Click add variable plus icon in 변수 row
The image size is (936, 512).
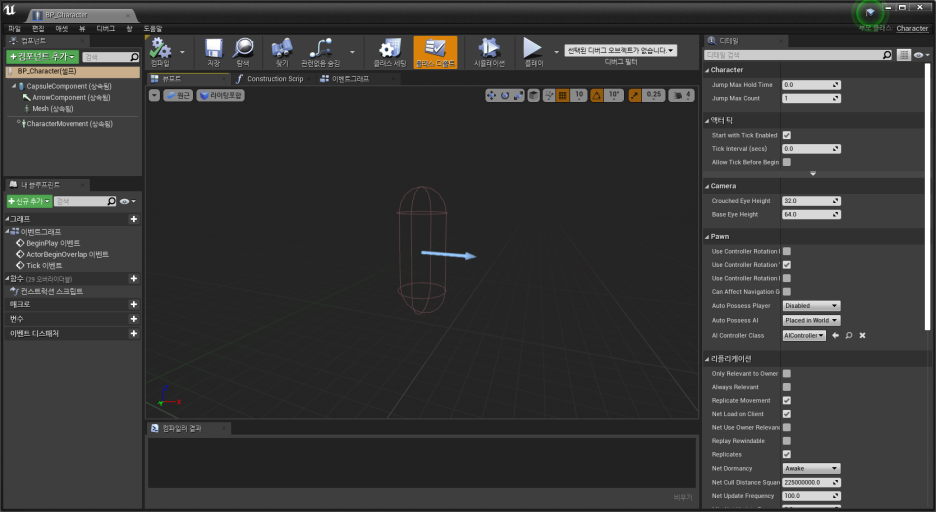[134, 319]
